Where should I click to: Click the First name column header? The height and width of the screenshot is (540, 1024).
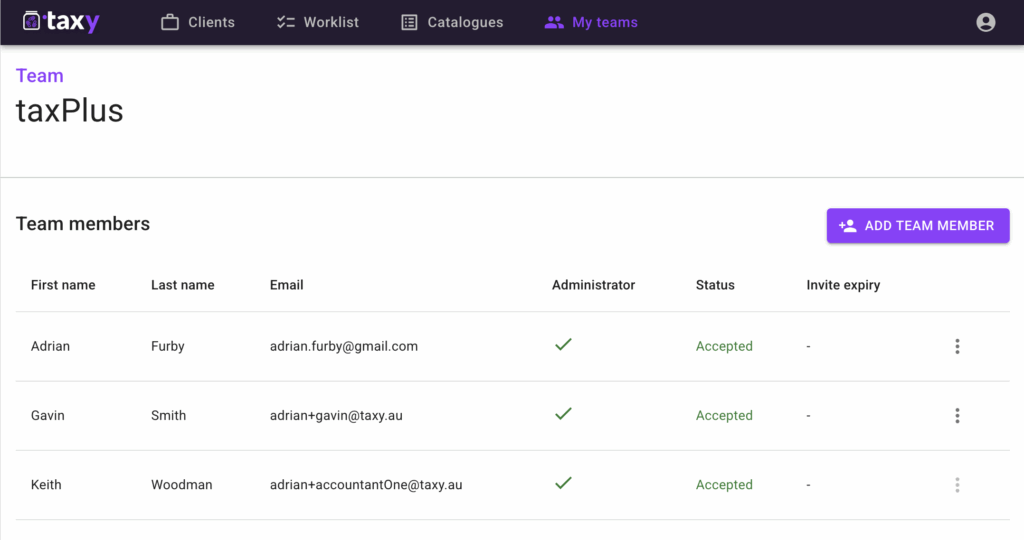click(x=63, y=285)
